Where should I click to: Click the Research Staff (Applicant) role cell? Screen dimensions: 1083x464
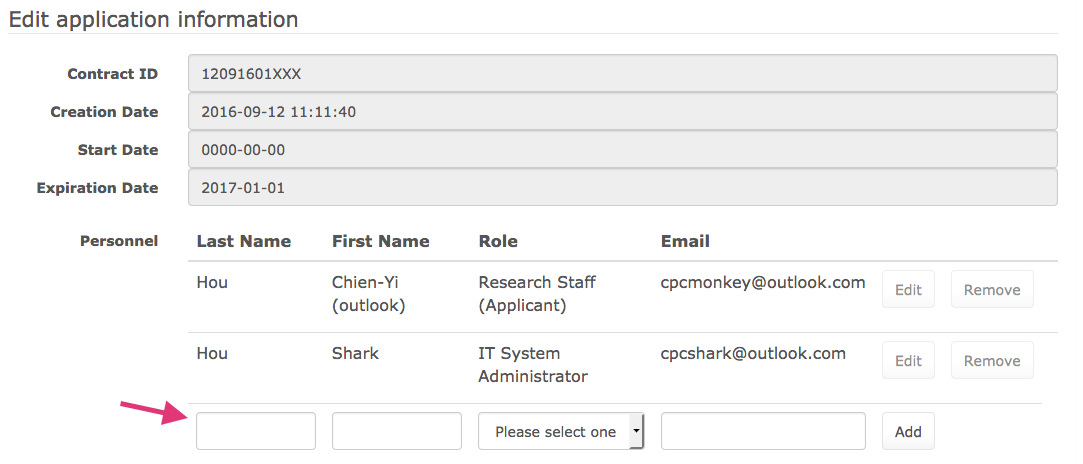[537, 293]
